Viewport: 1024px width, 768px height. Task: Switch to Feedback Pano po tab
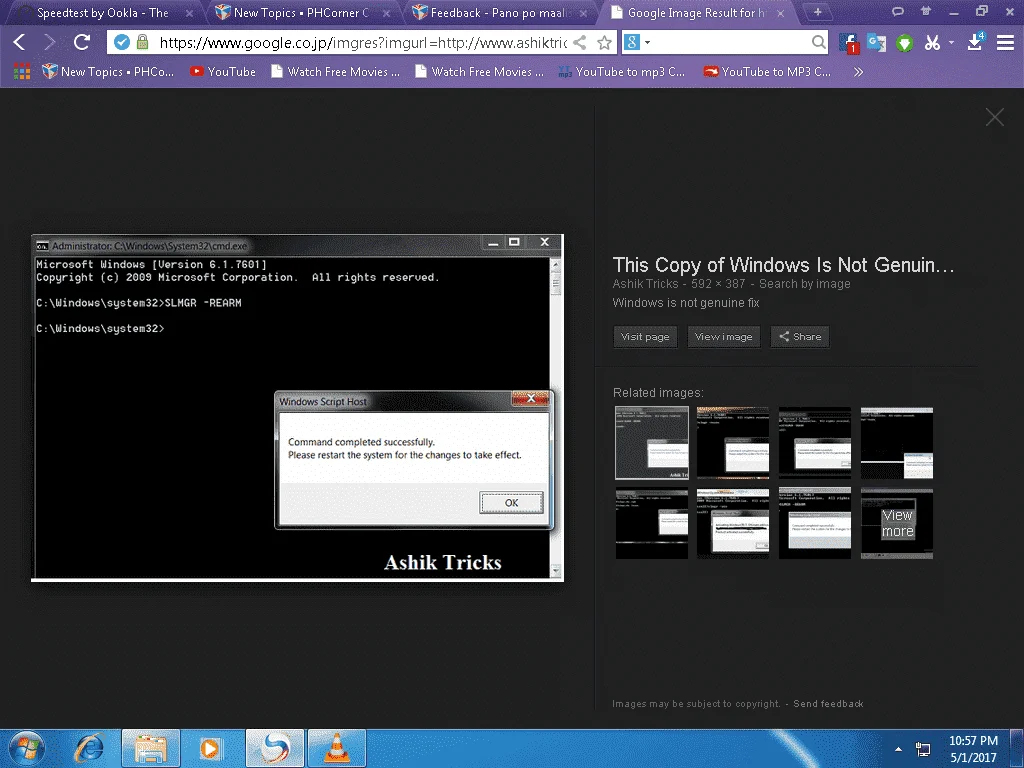[x=500, y=12]
